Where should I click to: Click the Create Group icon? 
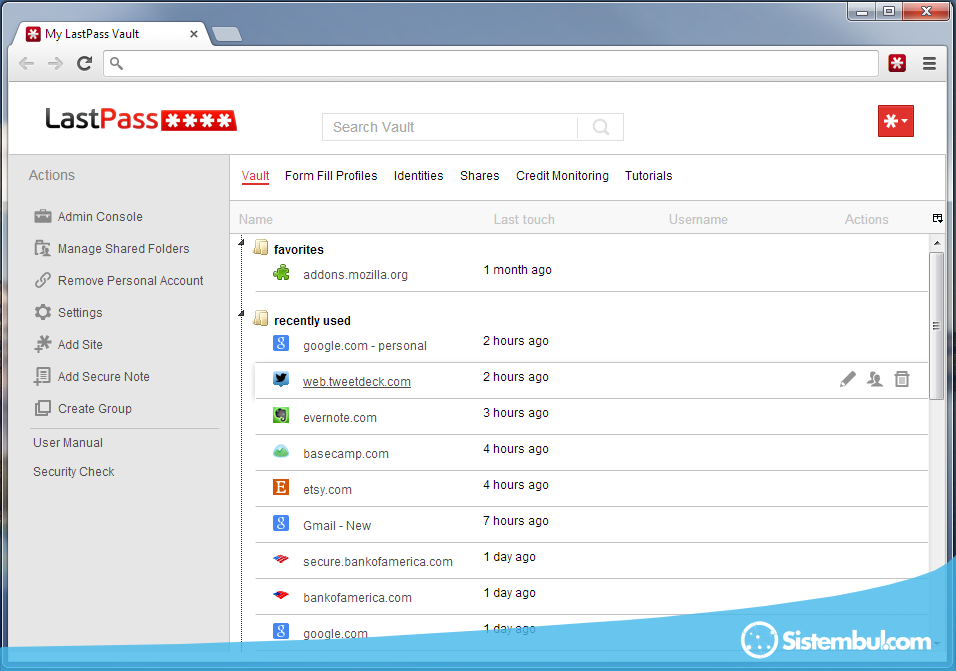[x=43, y=408]
